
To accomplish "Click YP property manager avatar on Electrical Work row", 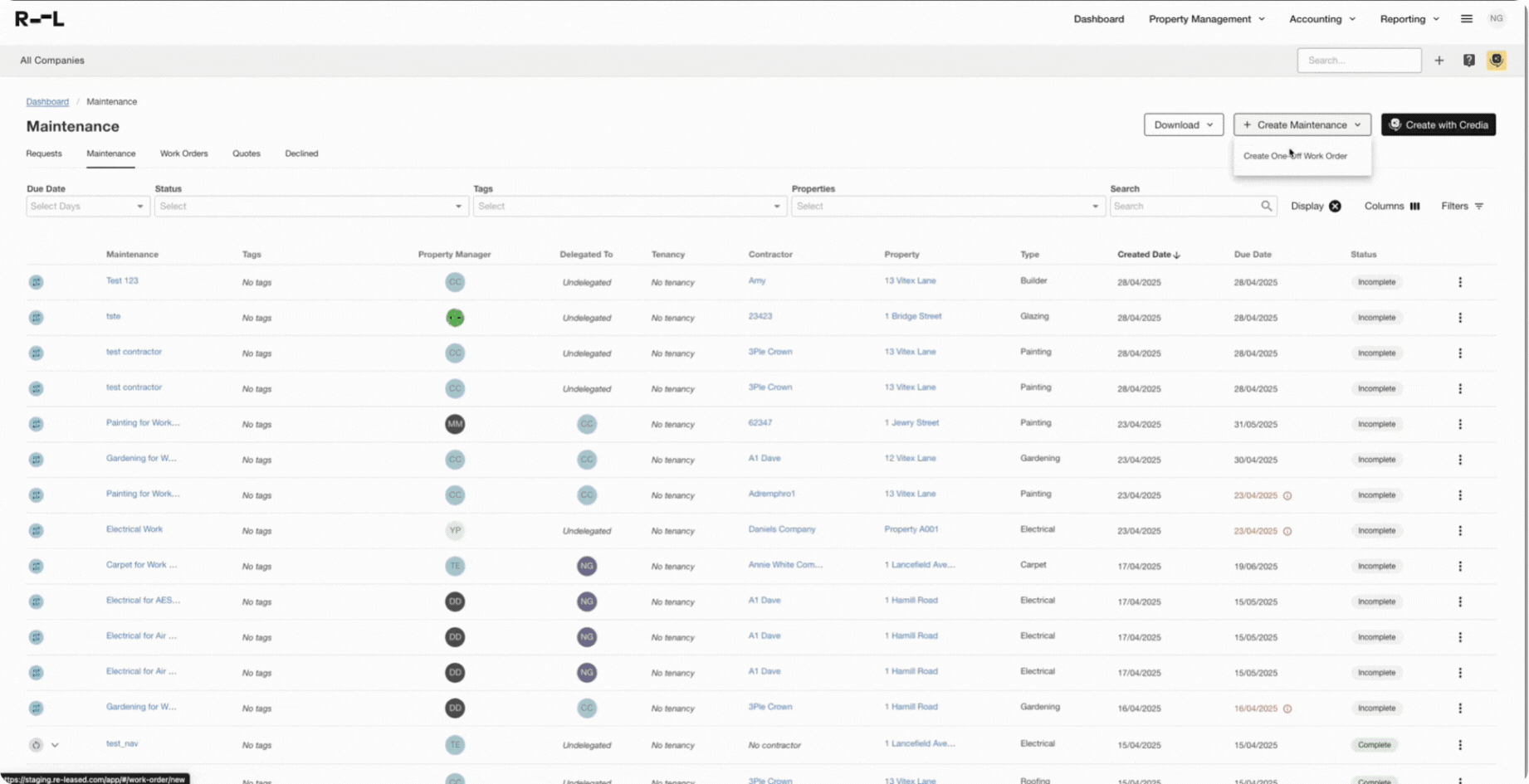I will [455, 531].
